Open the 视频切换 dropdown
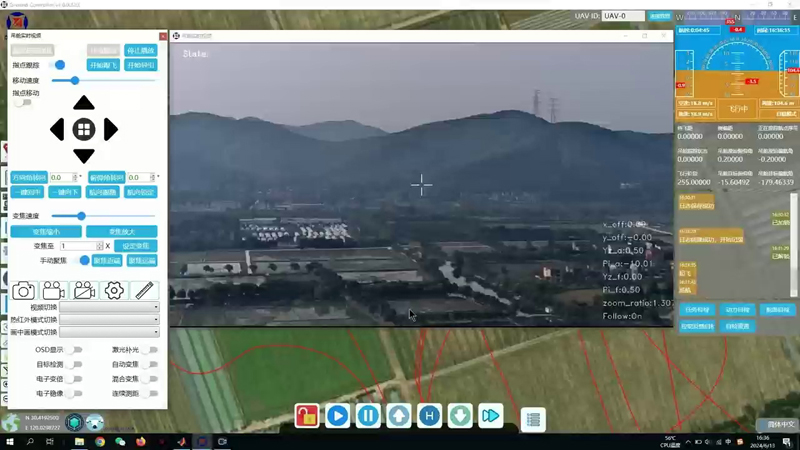 (x=109, y=307)
